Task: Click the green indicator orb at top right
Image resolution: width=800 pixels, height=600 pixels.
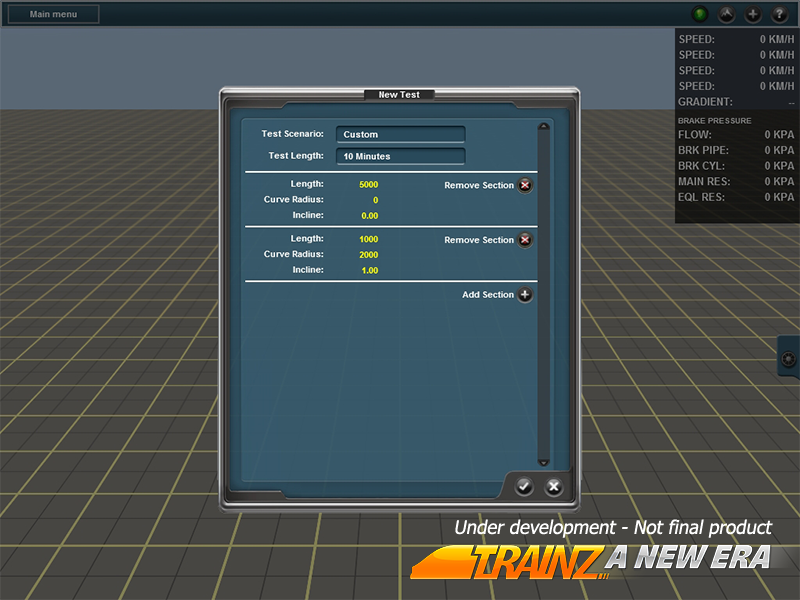Action: pyautogui.click(x=701, y=14)
